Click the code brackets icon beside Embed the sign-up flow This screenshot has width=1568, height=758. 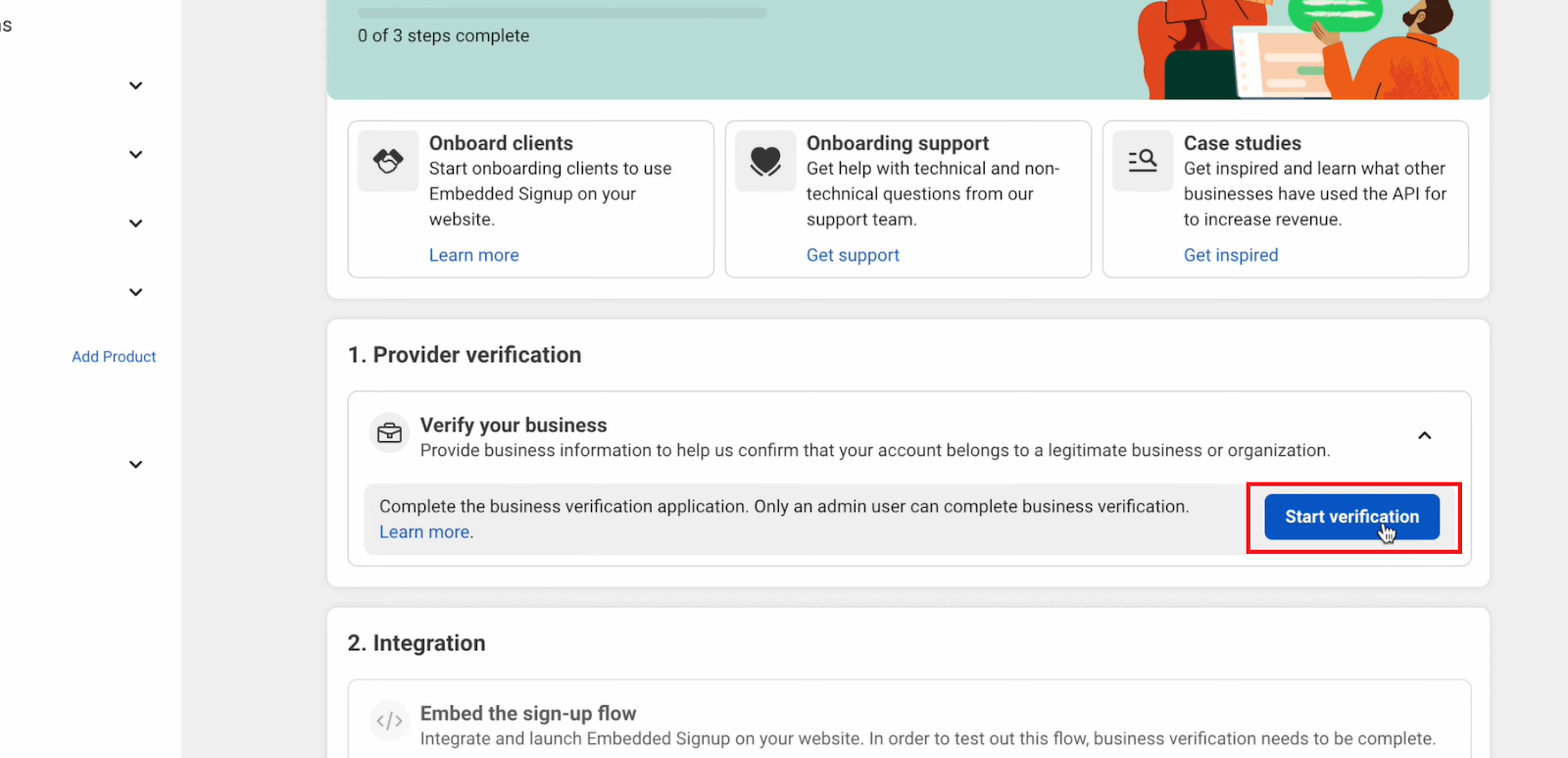pyautogui.click(x=389, y=721)
